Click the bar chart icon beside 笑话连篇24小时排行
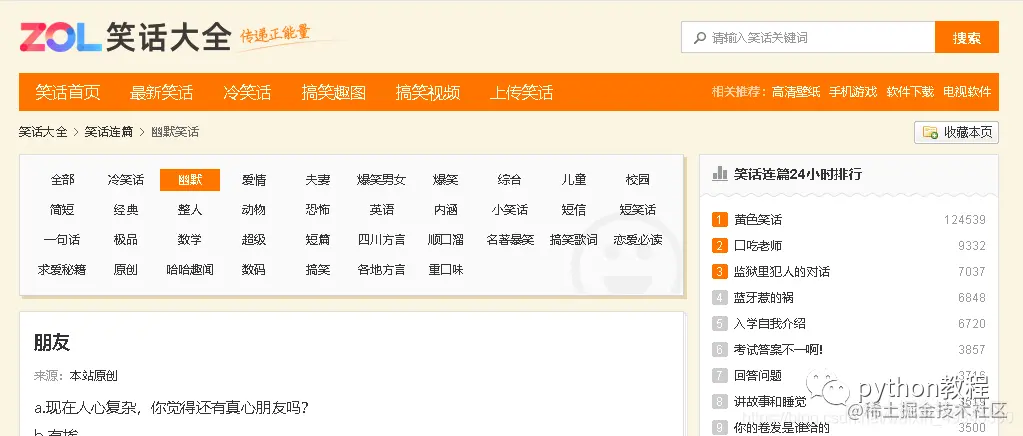Viewport: 1023px width, 436px height. (720, 174)
